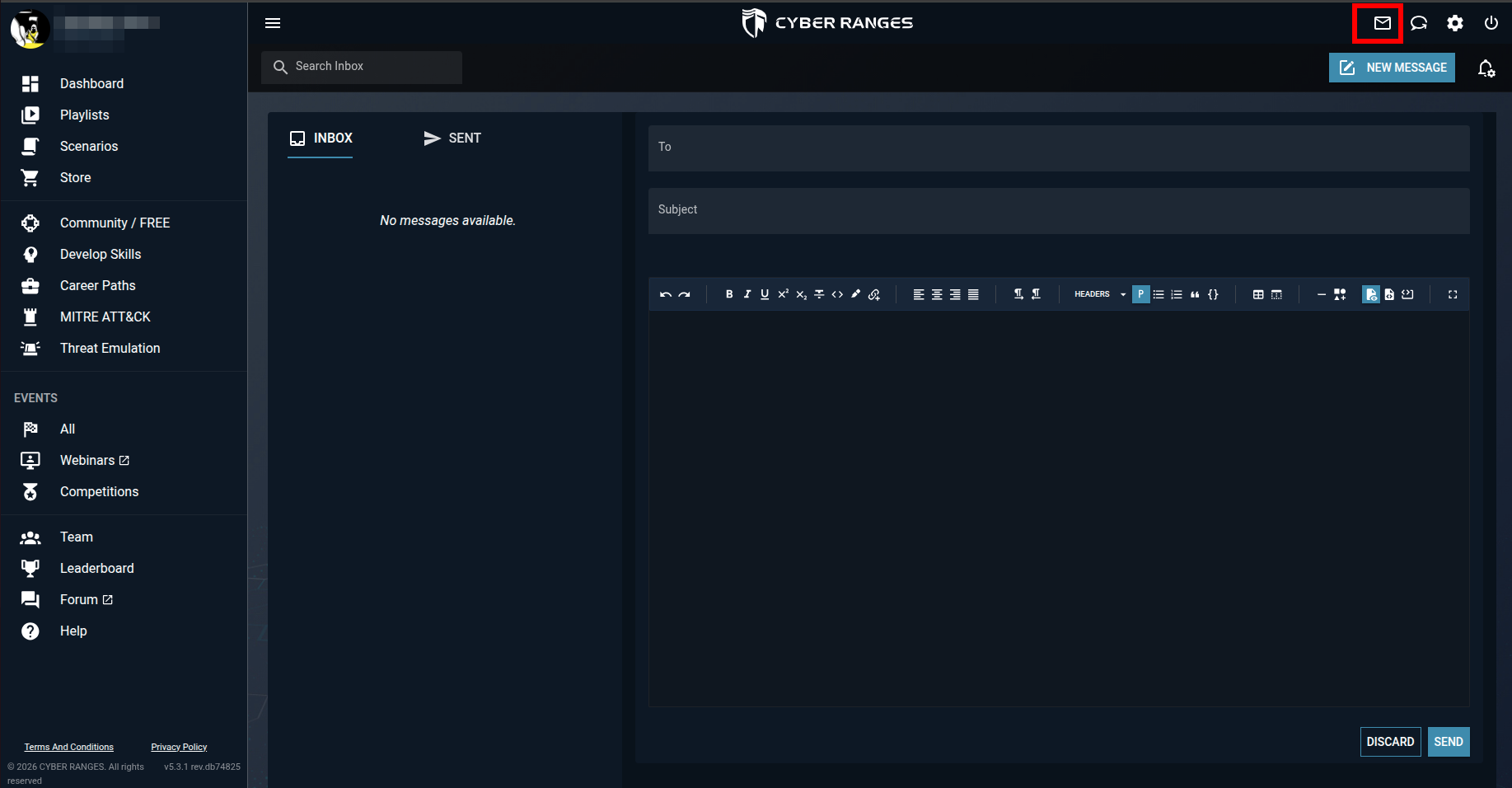Apply superscript formatting
The height and width of the screenshot is (788, 1512).
click(x=783, y=294)
